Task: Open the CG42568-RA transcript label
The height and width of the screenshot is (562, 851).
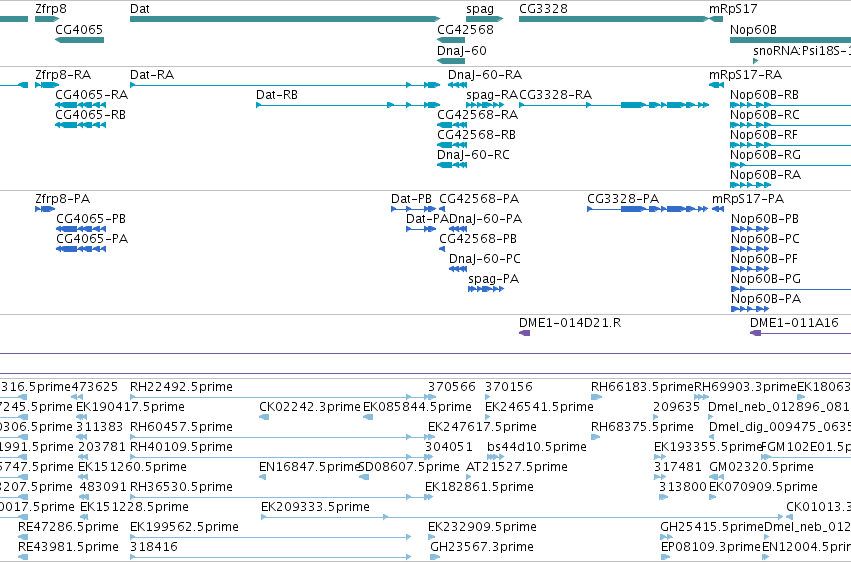Action: click(x=478, y=114)
